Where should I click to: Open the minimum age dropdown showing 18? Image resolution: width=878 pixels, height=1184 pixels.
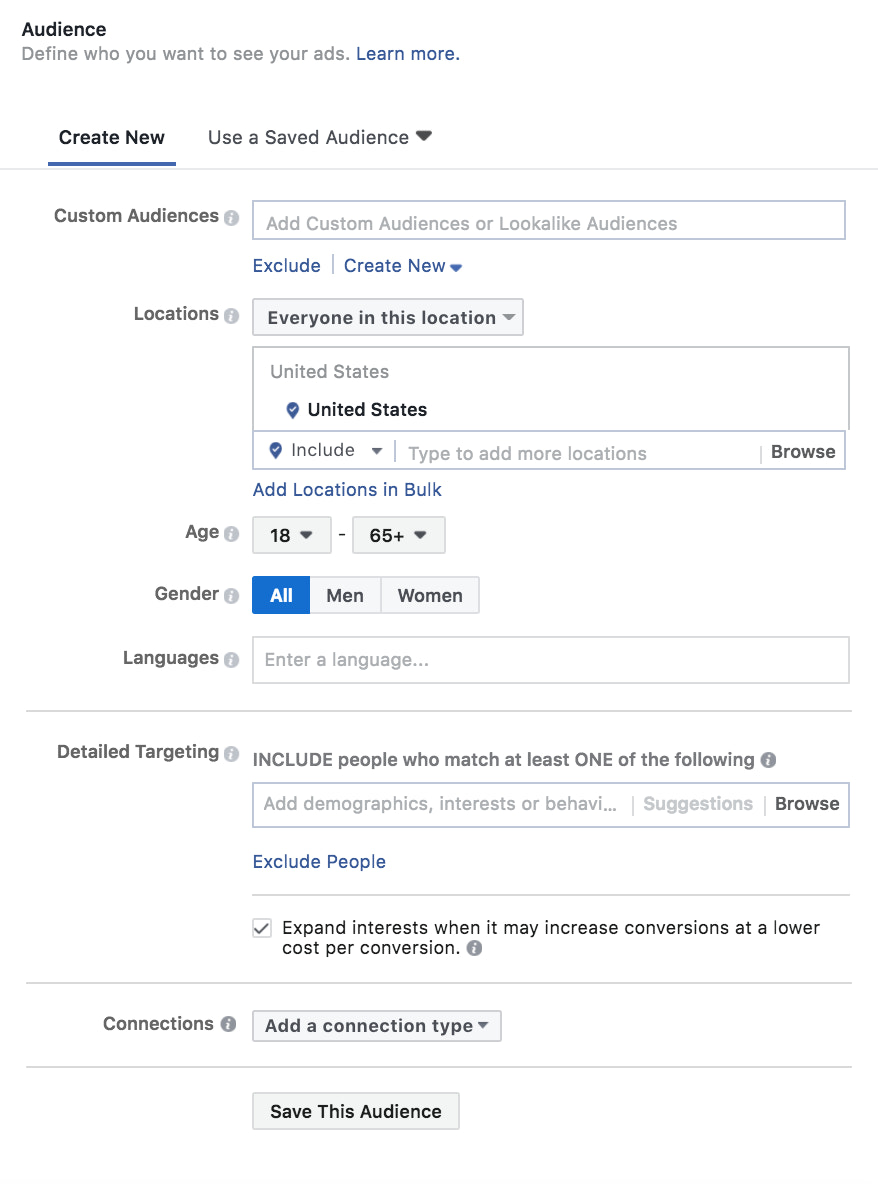(291, 535)
